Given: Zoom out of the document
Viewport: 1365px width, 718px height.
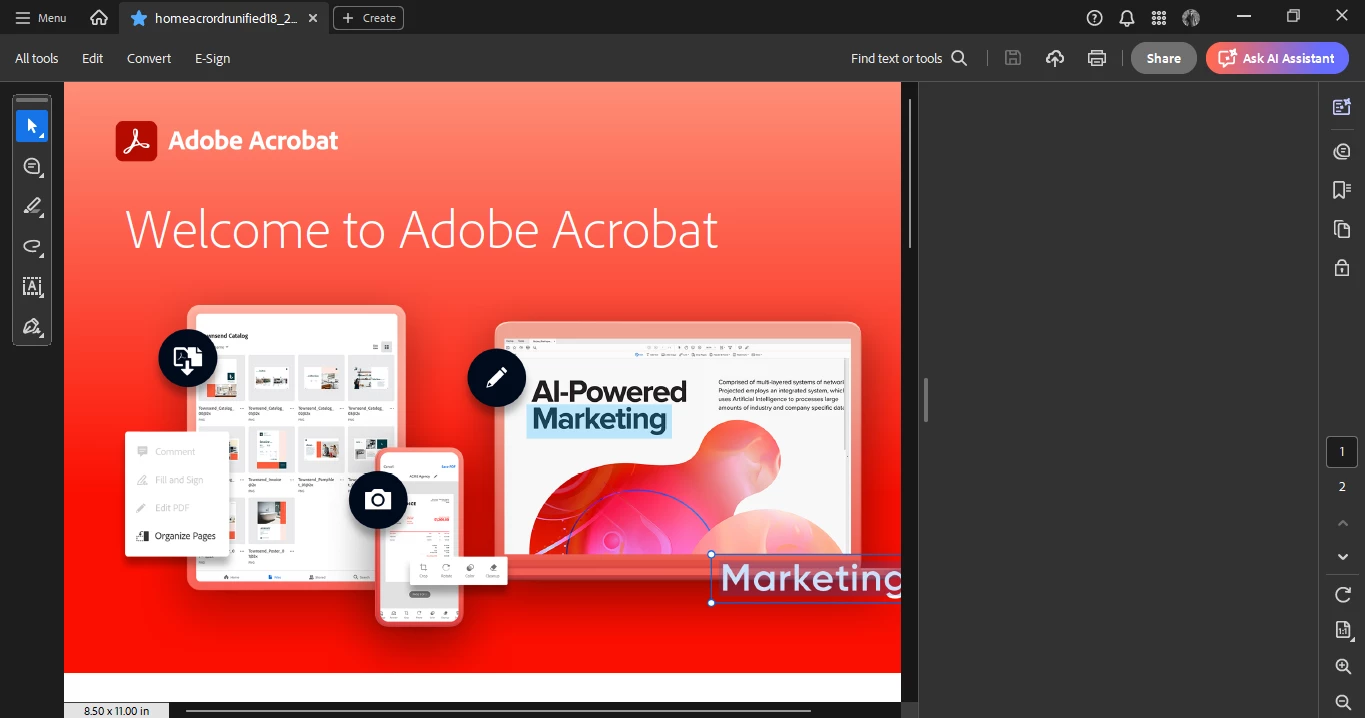Looking at the screenshot, I should click(x=1343, y=702).
